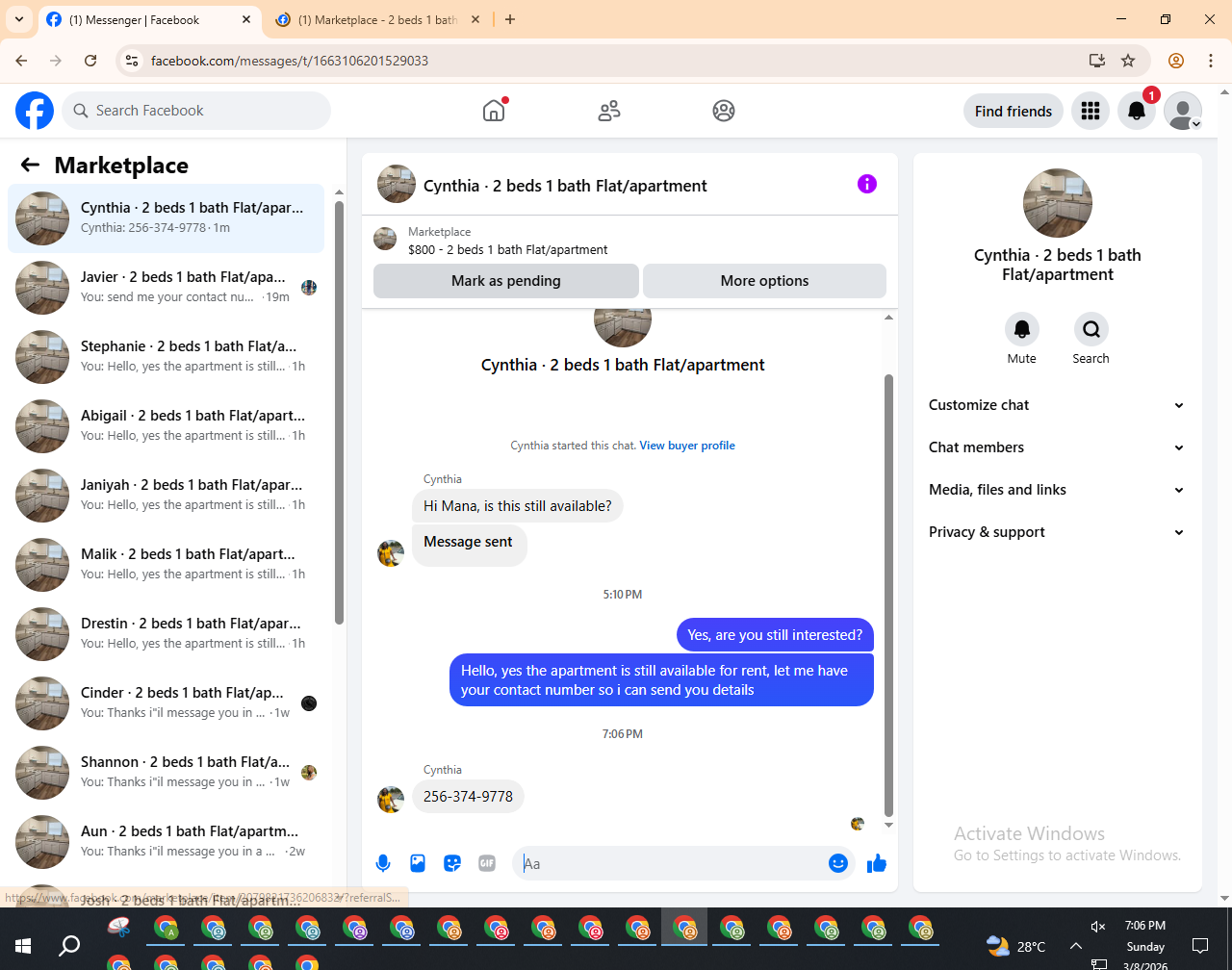Open View buyer profile link

pyautogui.click(x=687, y=446)
